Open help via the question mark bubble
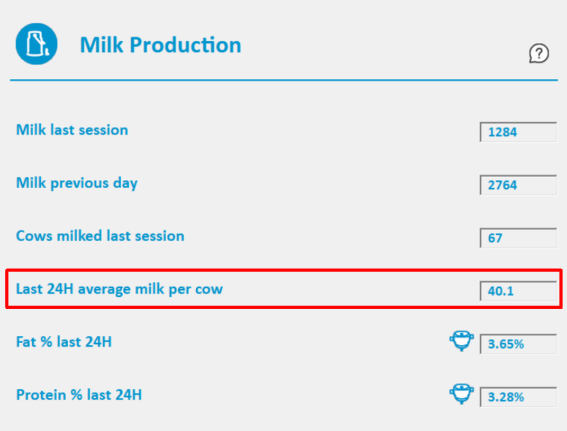Image resolution: width=567 pixels, height=431 pixels. coord(539,54)
